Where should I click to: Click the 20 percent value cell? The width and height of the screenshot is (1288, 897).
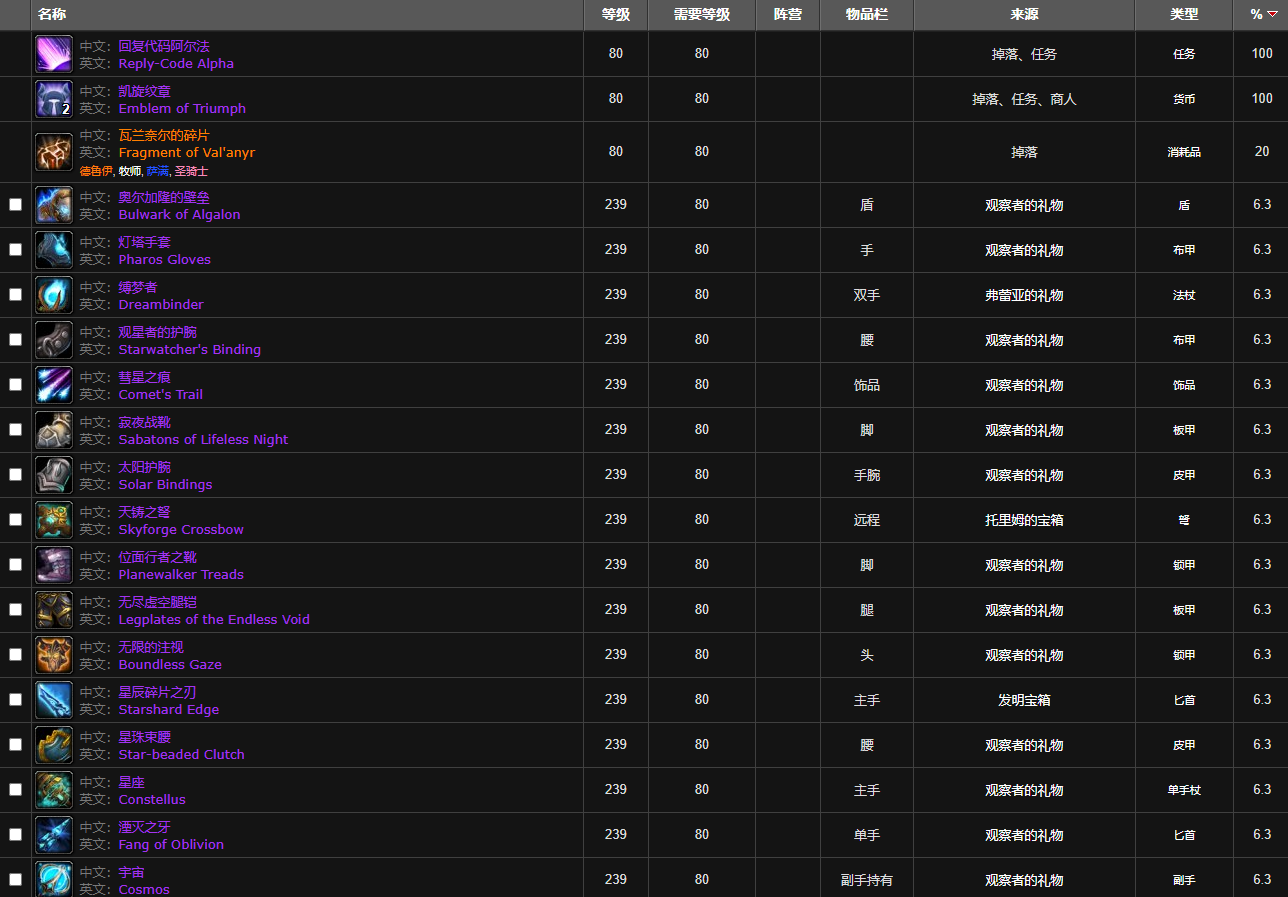point(1262,152)
